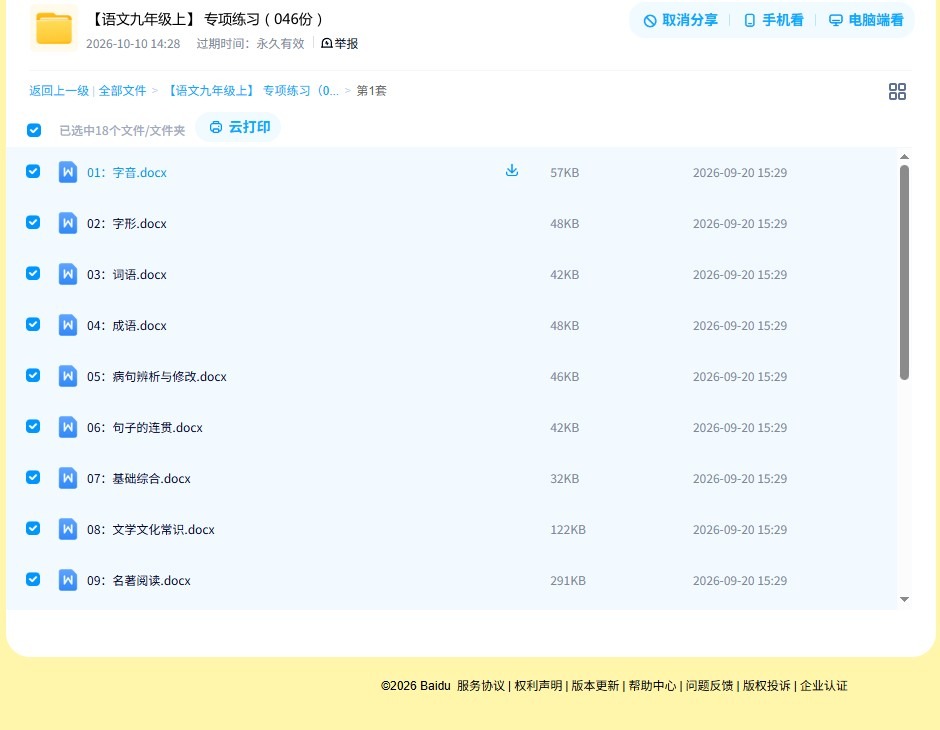The image size is (940, 730).
Task: Open 版本更新 footer link
Action: pyautogui.click(x=595, y=686)
